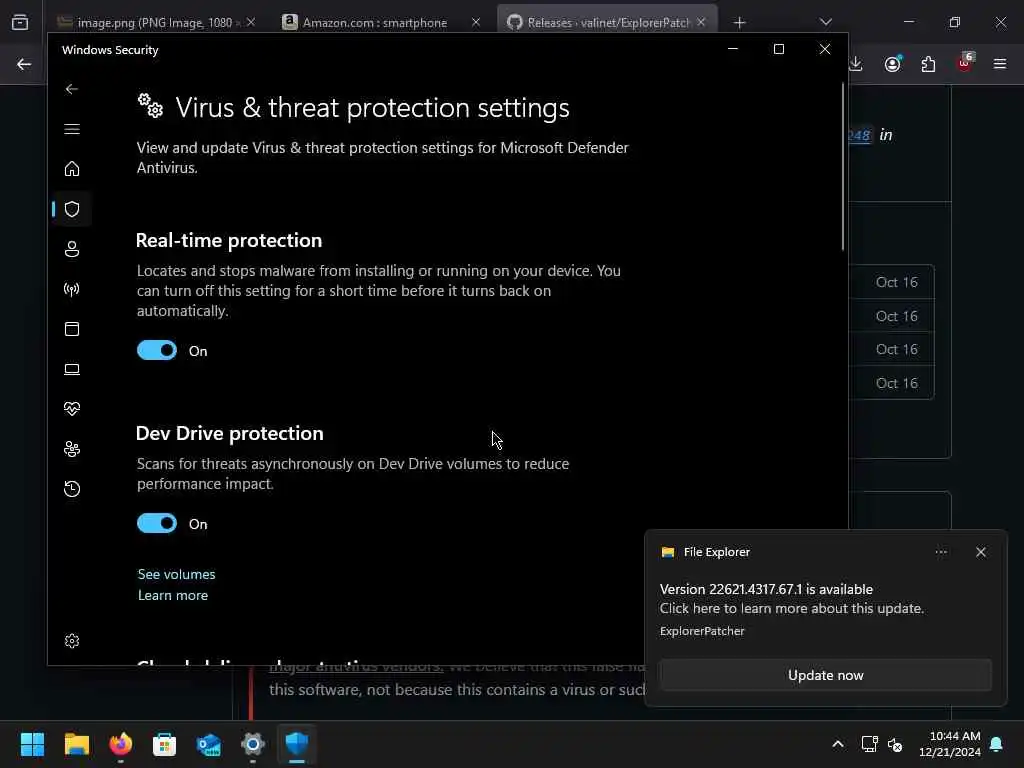Open the Windows Security hamburger menu

click(72, 129)
